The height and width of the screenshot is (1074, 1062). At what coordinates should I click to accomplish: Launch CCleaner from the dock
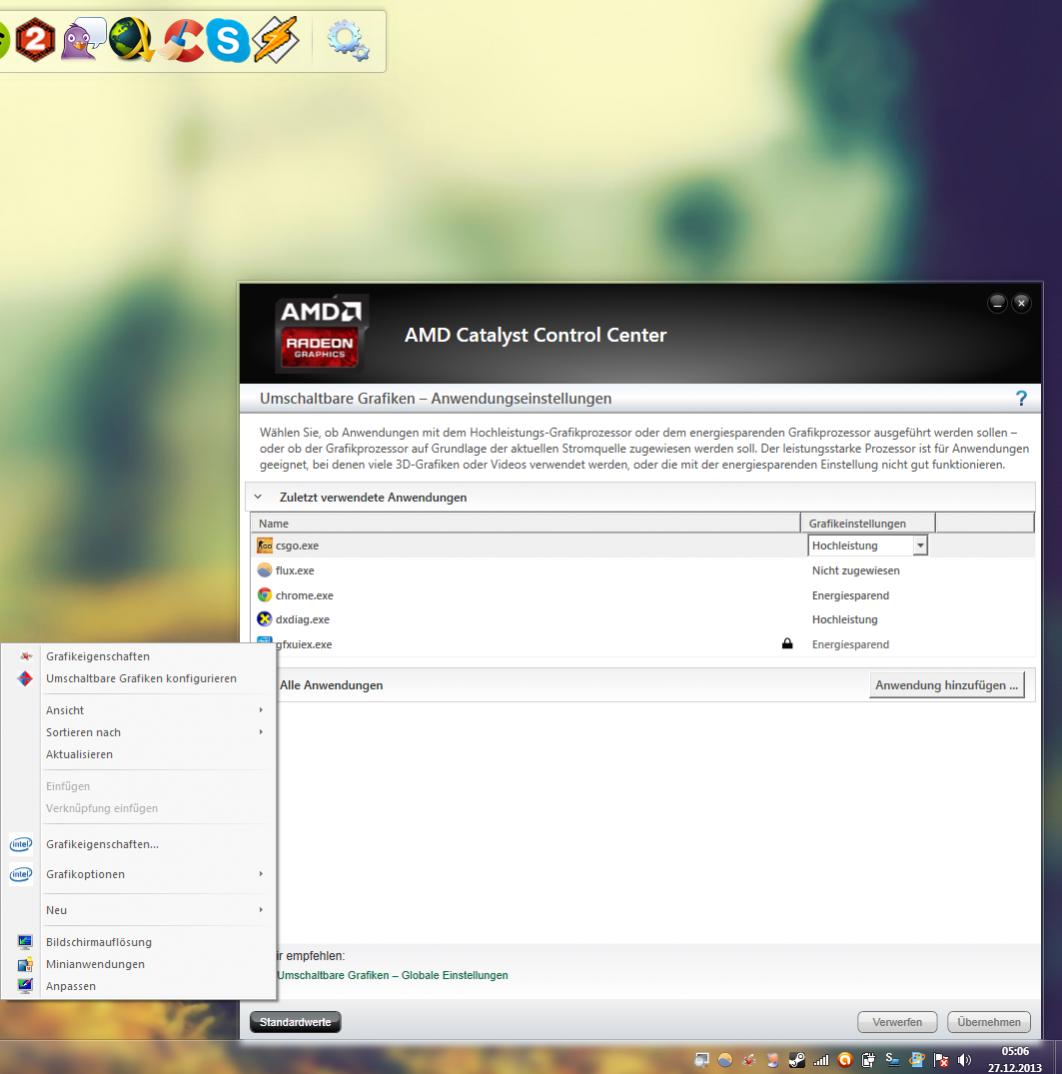coord(182,40)
